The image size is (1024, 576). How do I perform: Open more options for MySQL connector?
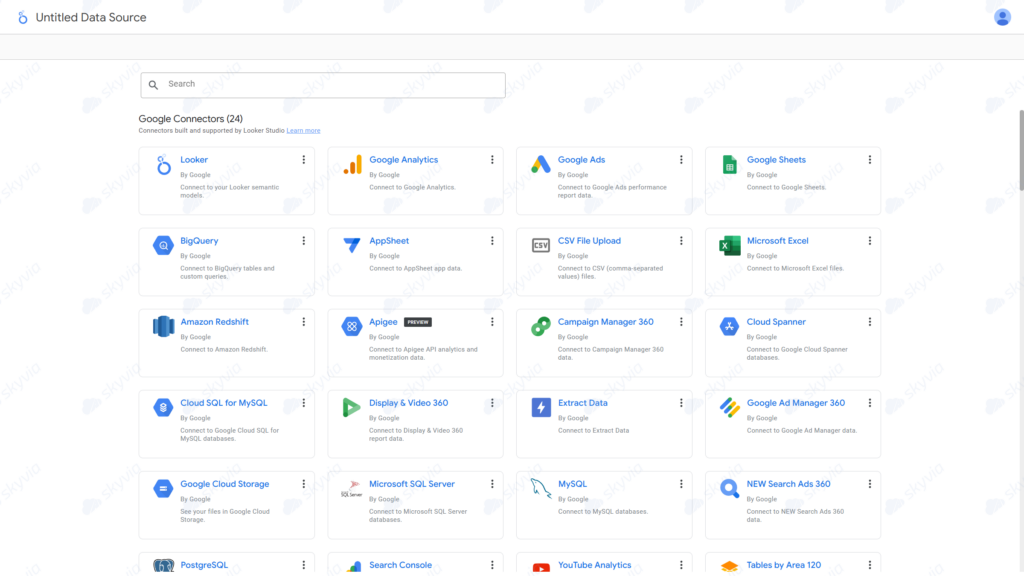point(681,484)
